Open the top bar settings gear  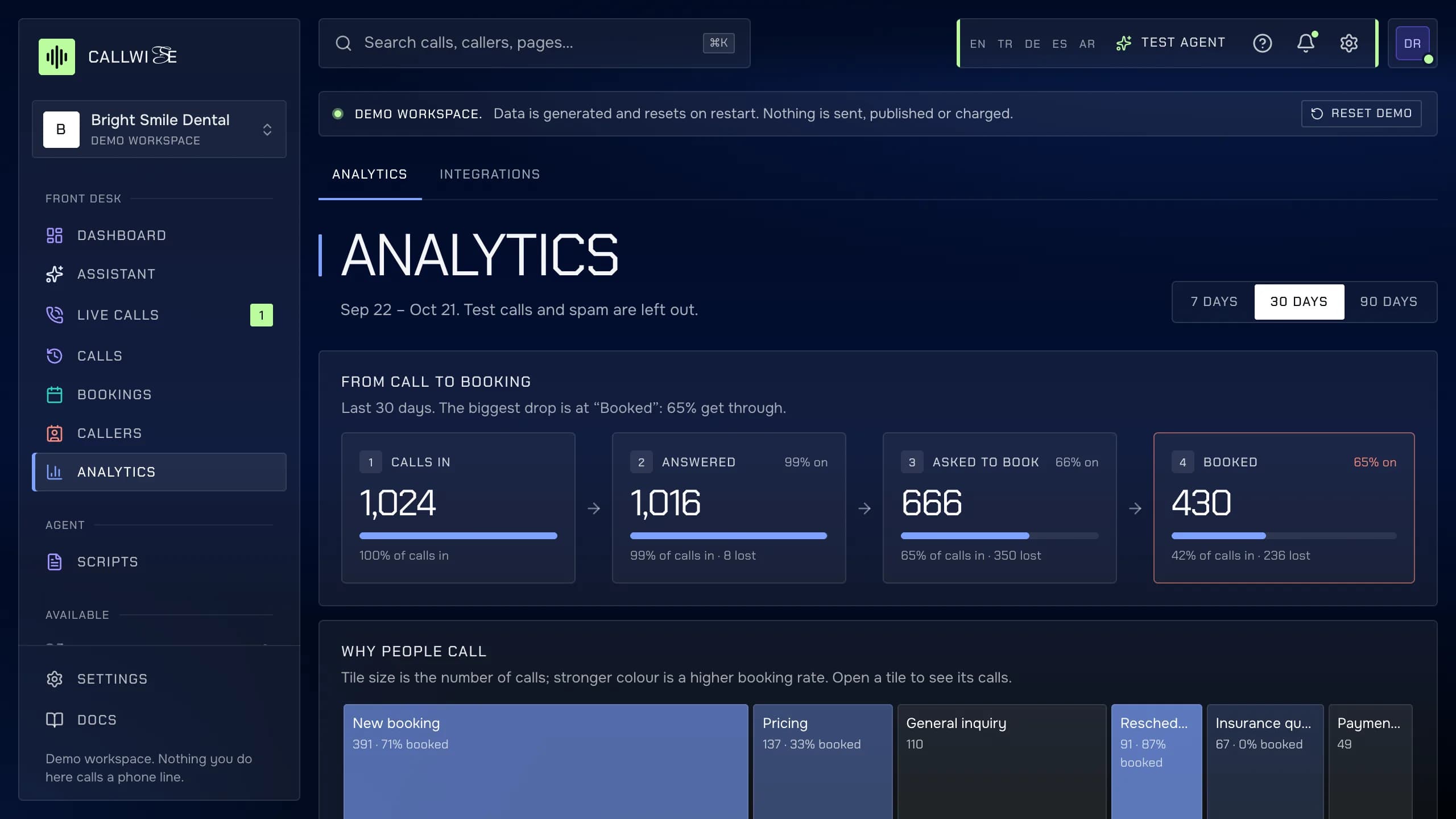(1349, 43)
